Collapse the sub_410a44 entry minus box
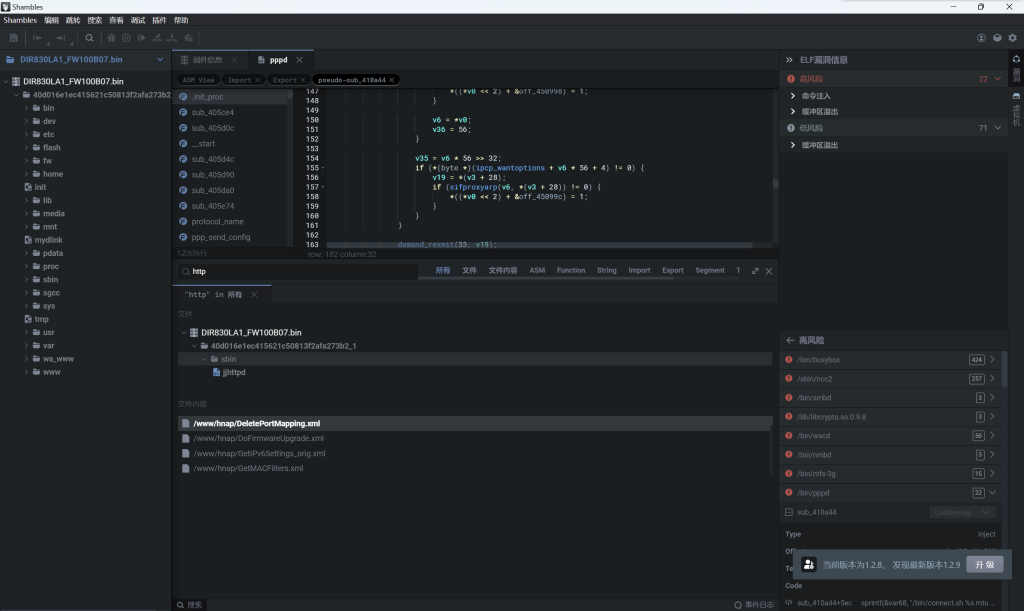This screenshot has width=1024, height=611. (x=789, y=512)
